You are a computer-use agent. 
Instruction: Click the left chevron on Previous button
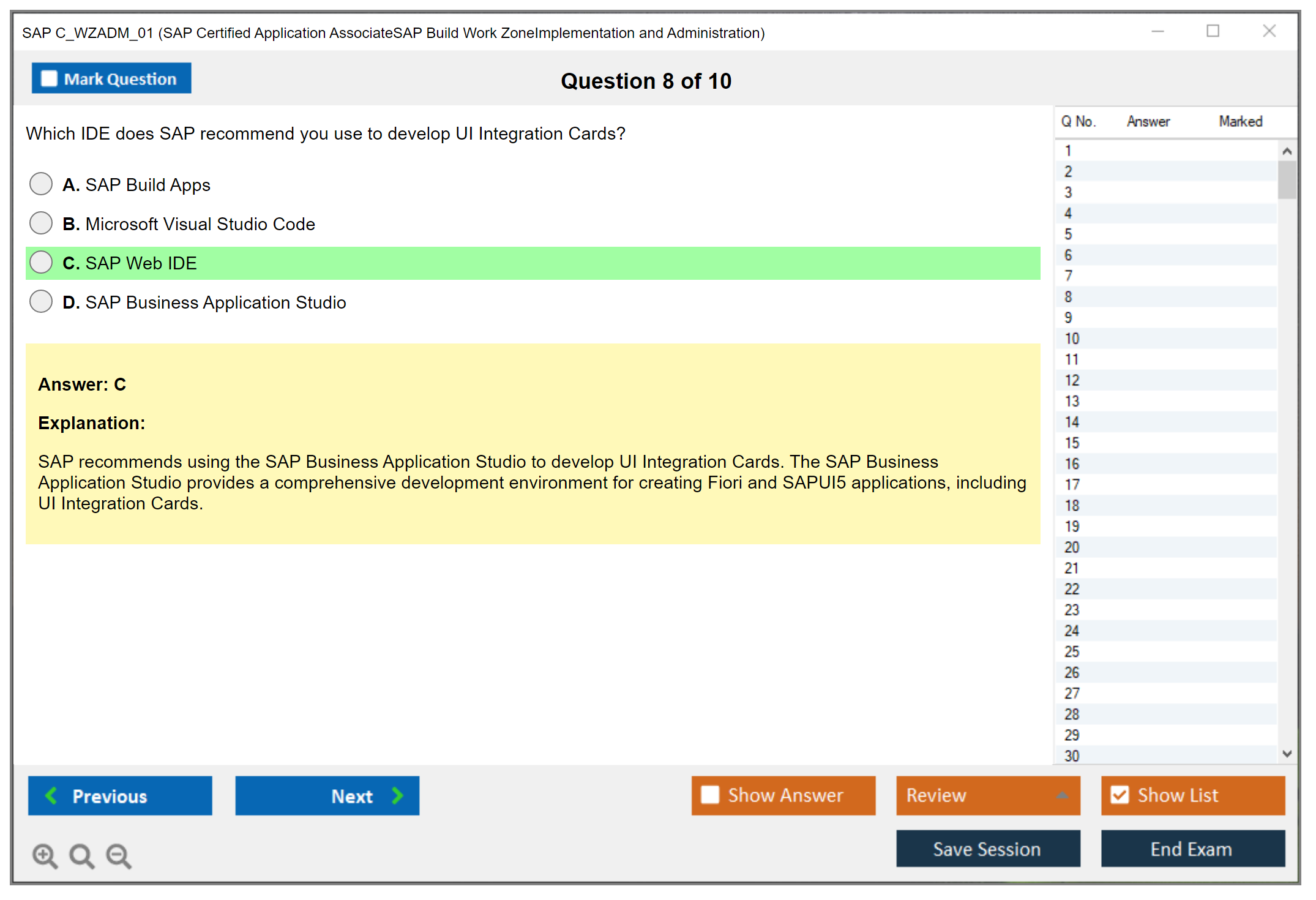coord(51,795)
